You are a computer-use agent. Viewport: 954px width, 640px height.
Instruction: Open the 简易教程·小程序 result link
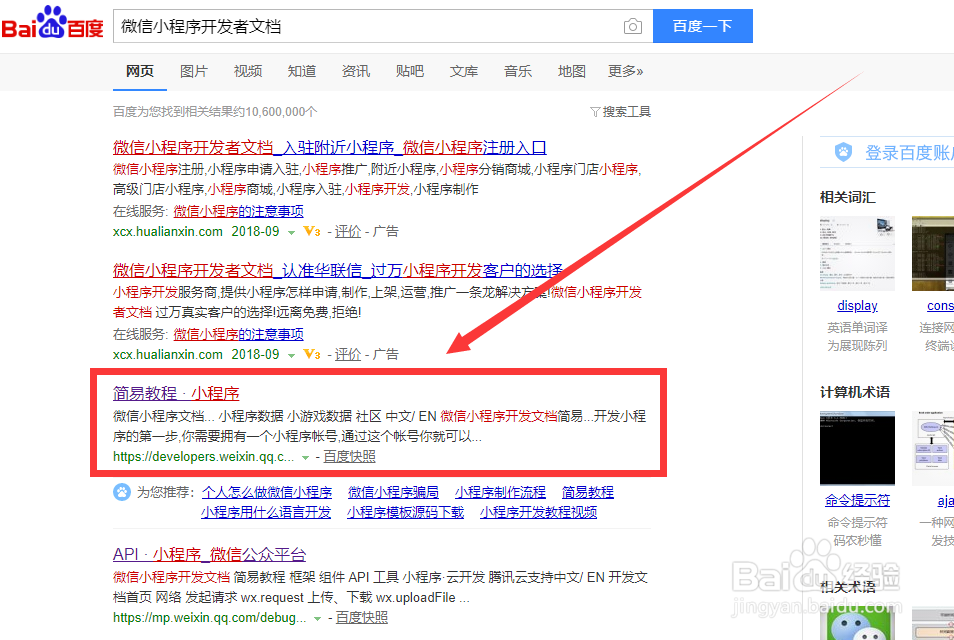click(176, 392)
